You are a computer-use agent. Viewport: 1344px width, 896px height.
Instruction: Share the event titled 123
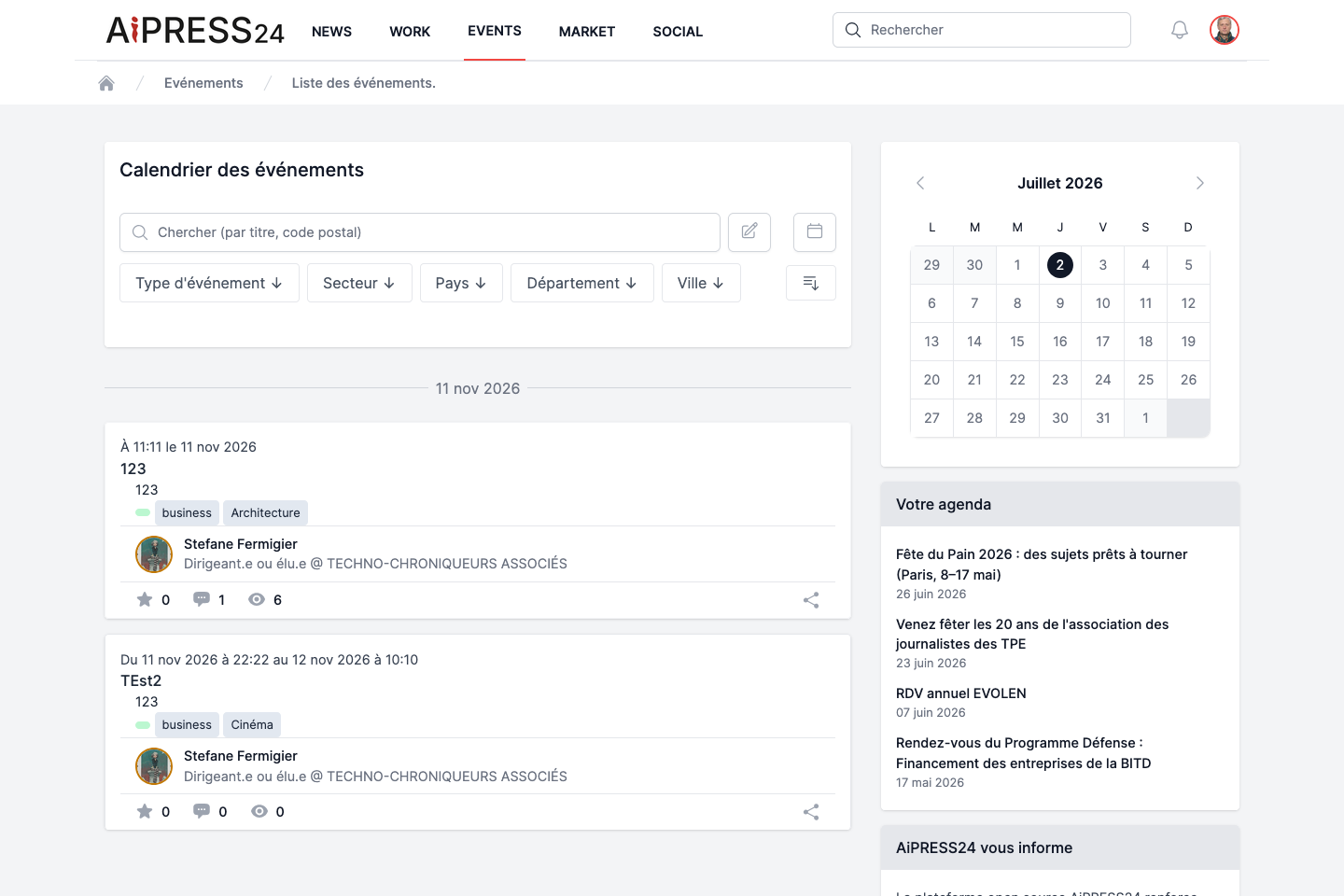click(x=811, y=600)
